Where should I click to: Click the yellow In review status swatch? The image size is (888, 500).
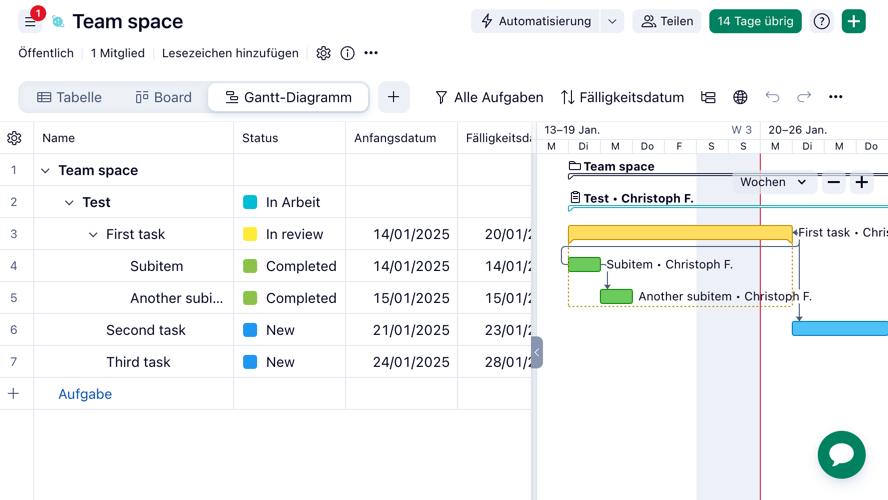click(x=250, y=234)
